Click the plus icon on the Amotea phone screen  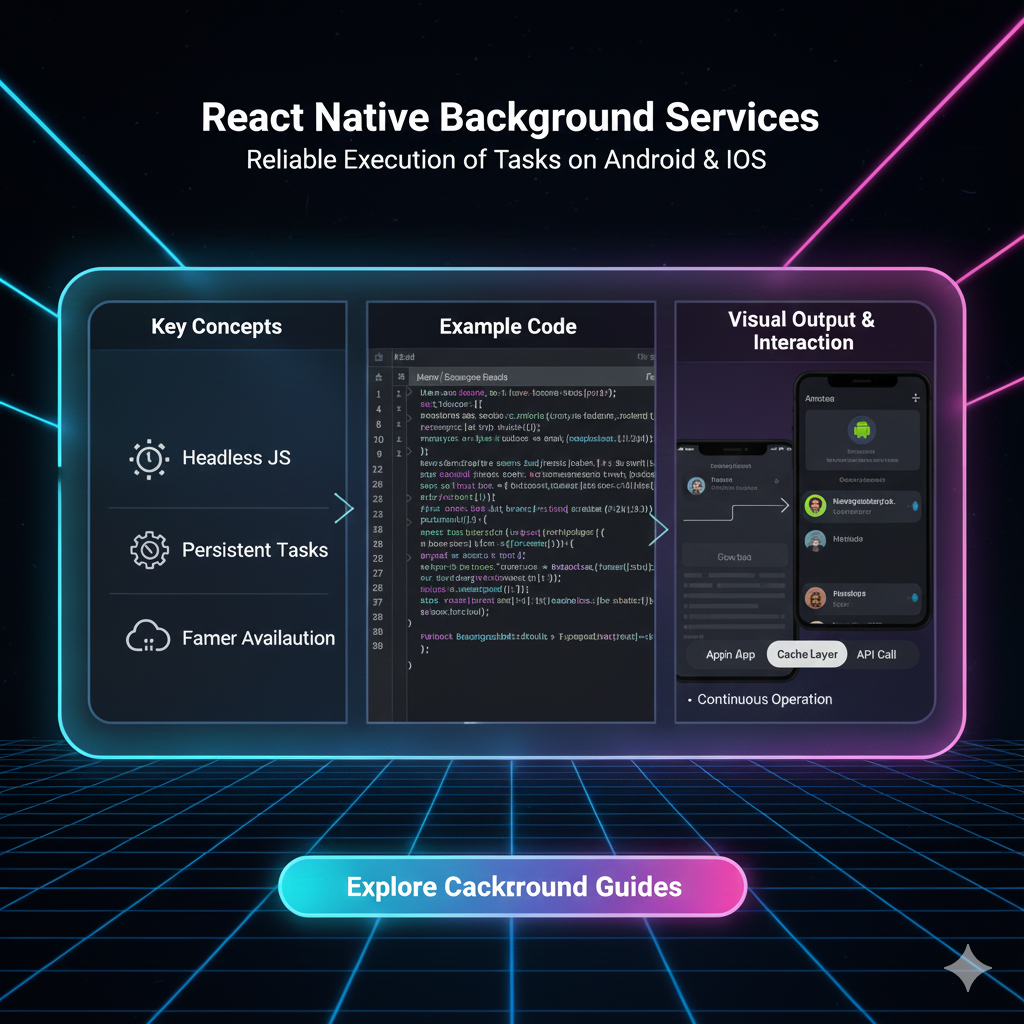[915, 399]
